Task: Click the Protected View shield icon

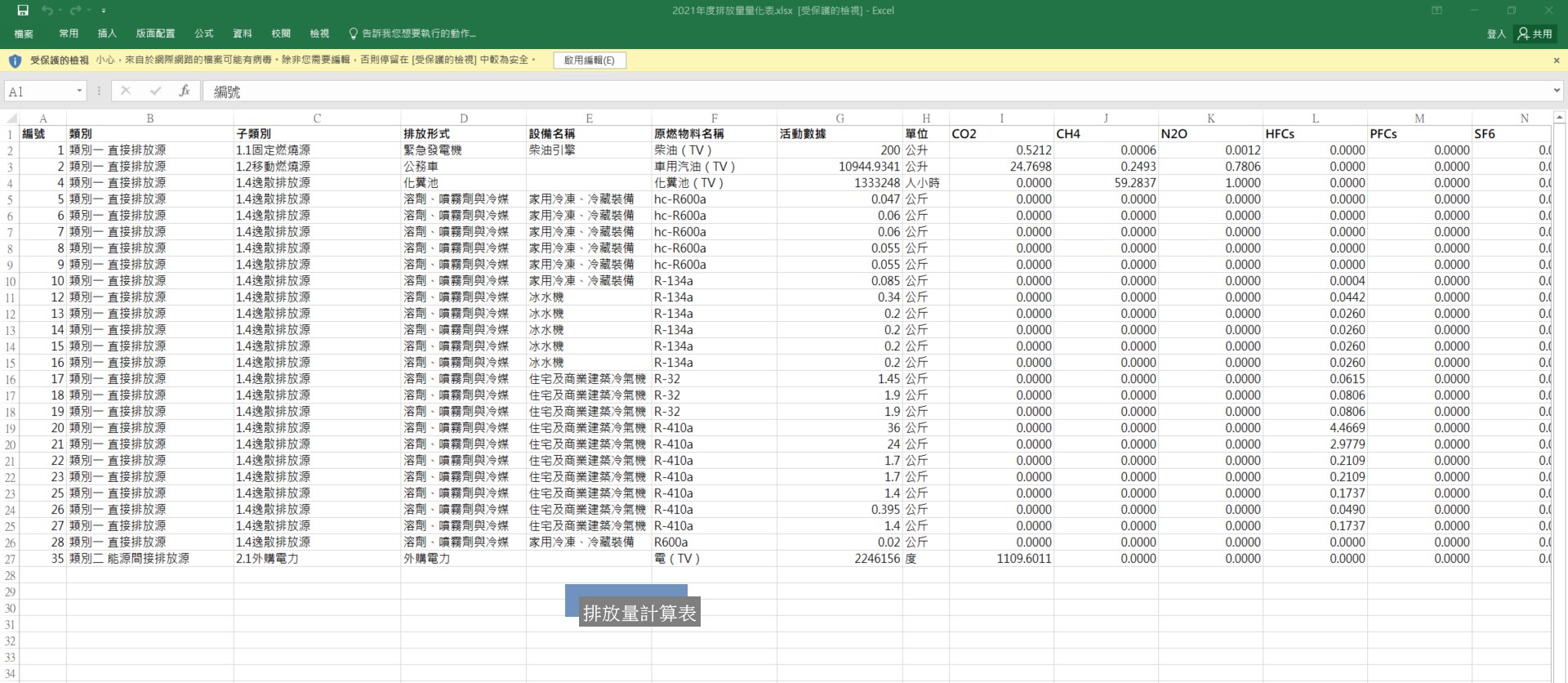Action: tap(15, 60)
